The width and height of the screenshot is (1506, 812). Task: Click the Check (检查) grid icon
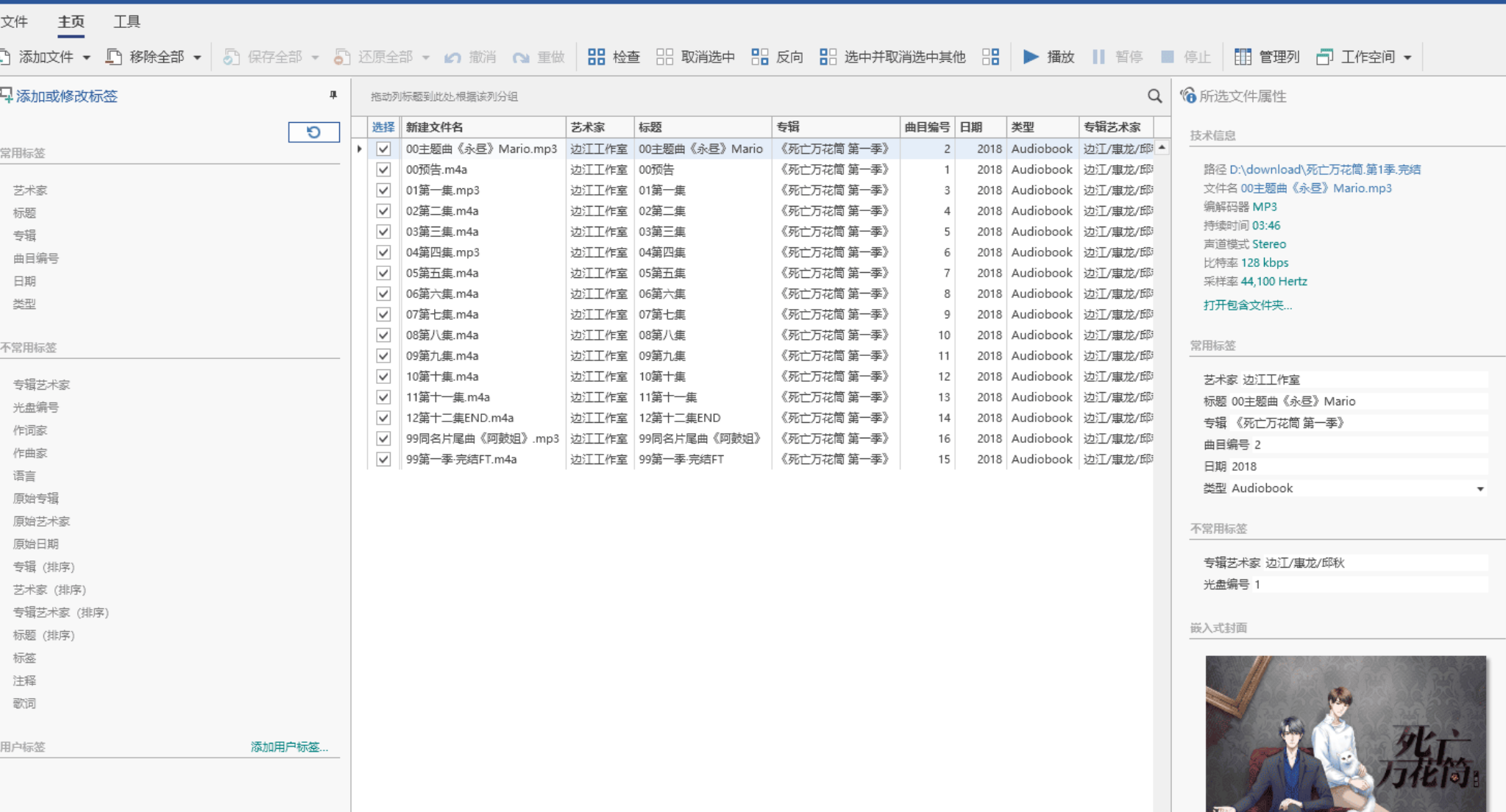point(597,57)
